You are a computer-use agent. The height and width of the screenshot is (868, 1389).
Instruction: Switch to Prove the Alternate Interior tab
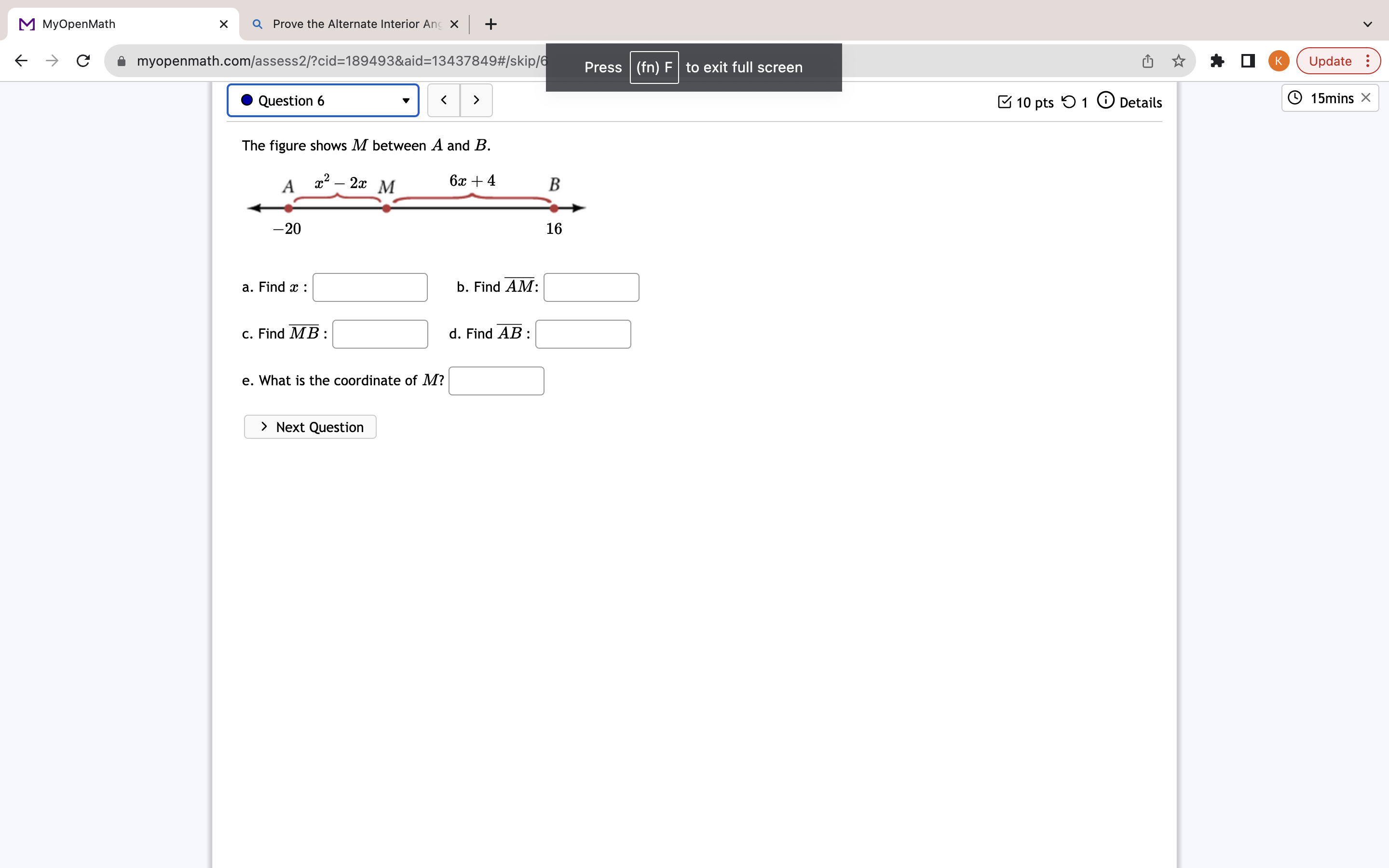click(356, 24)
